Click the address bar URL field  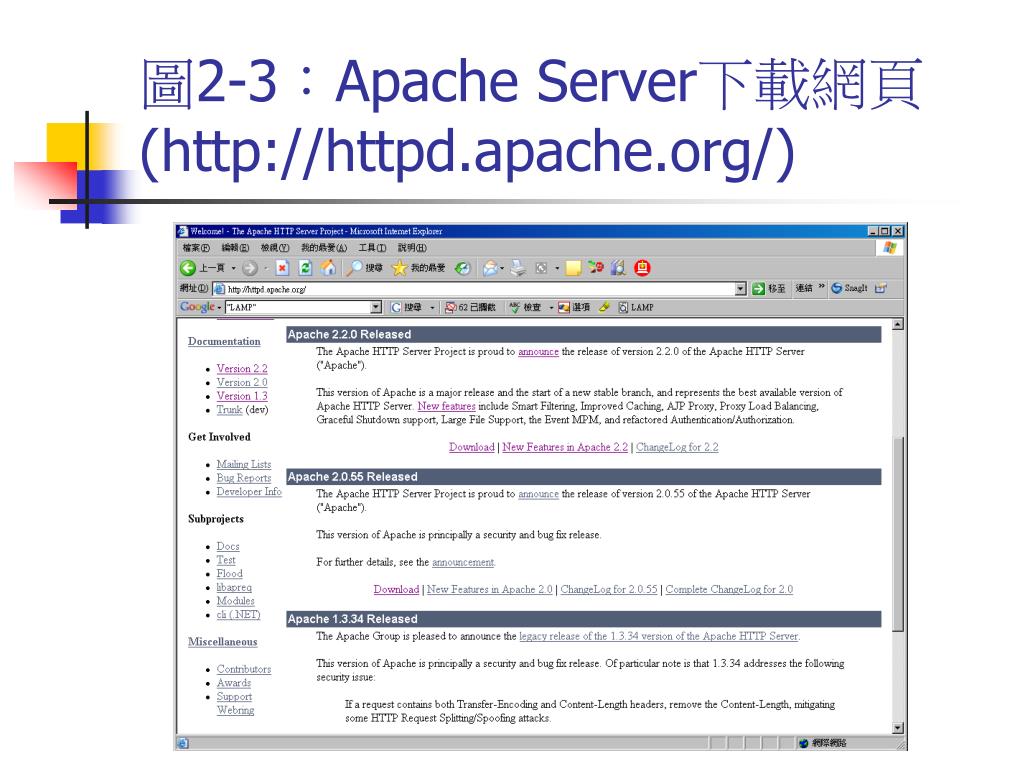(x=480, y=289)
